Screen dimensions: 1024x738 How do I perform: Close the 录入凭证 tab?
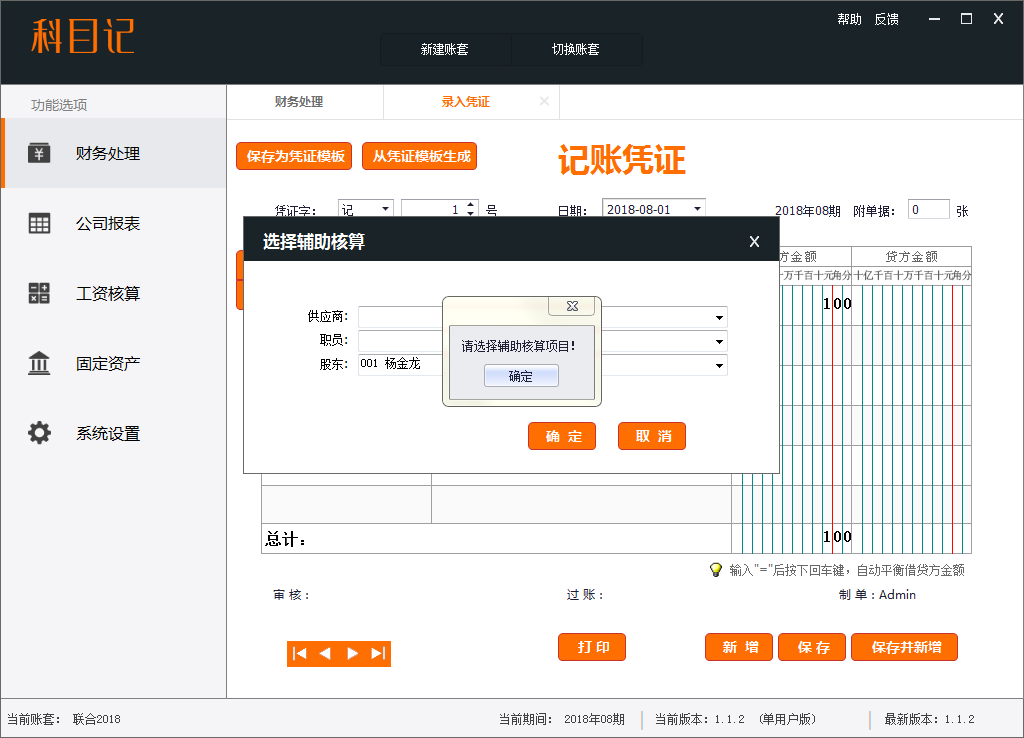(544, 101)
